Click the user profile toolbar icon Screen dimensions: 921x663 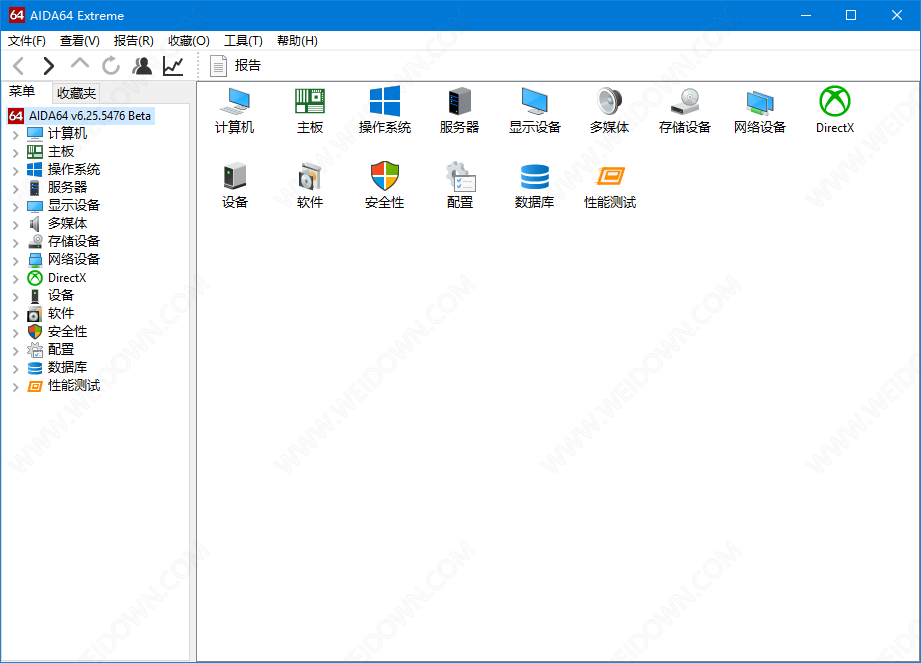tap(142, 66)
